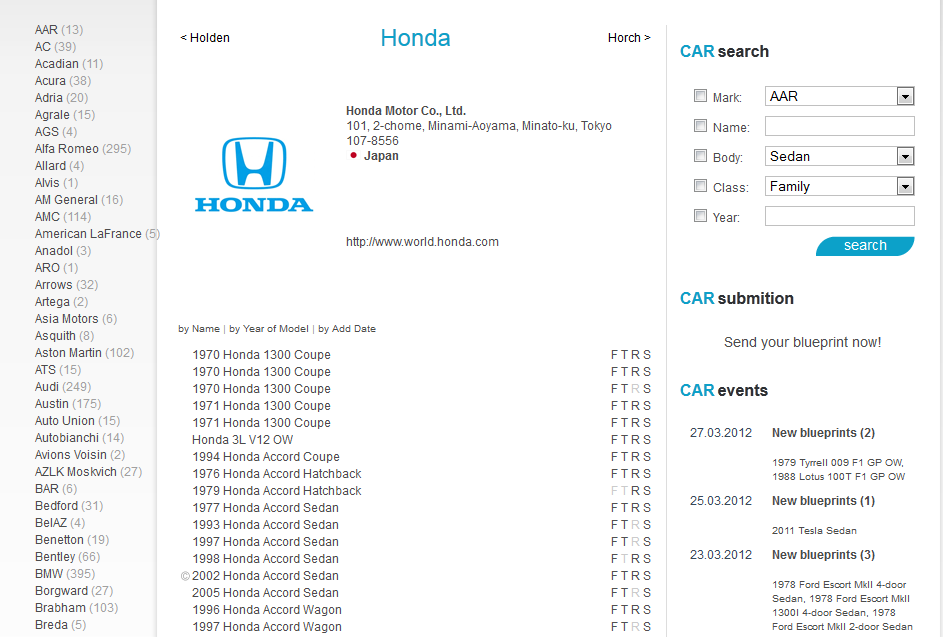Open the Honda 3L V12 OW blueprint
The width and height of the screenshot is (943, 637).
coord(242,440)
